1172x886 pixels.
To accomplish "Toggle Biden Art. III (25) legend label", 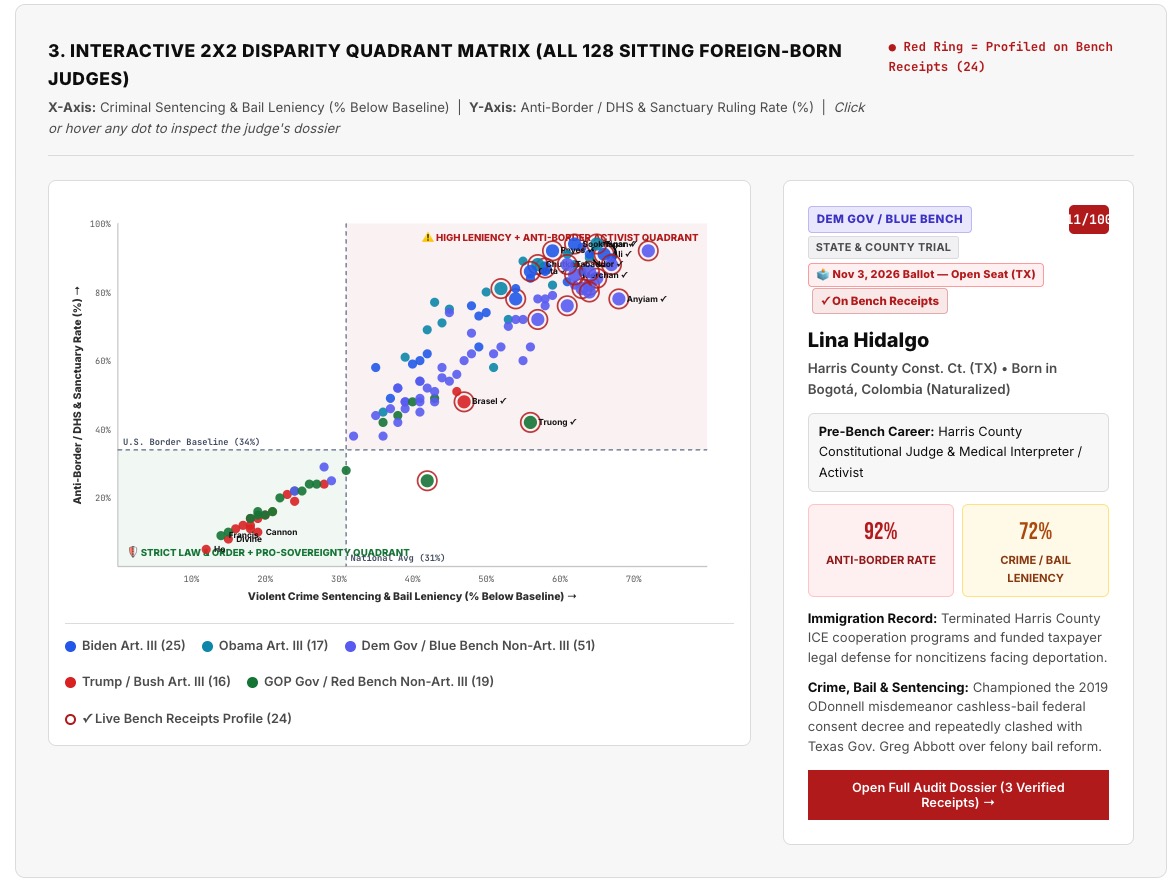I will [x=134, y=645].
